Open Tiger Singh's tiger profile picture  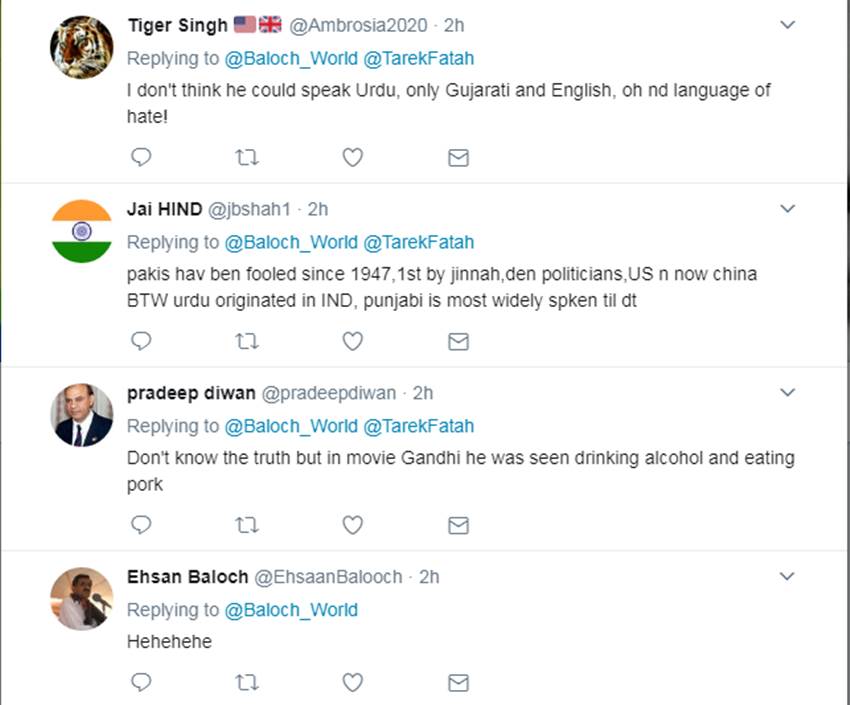click(82, 47)
